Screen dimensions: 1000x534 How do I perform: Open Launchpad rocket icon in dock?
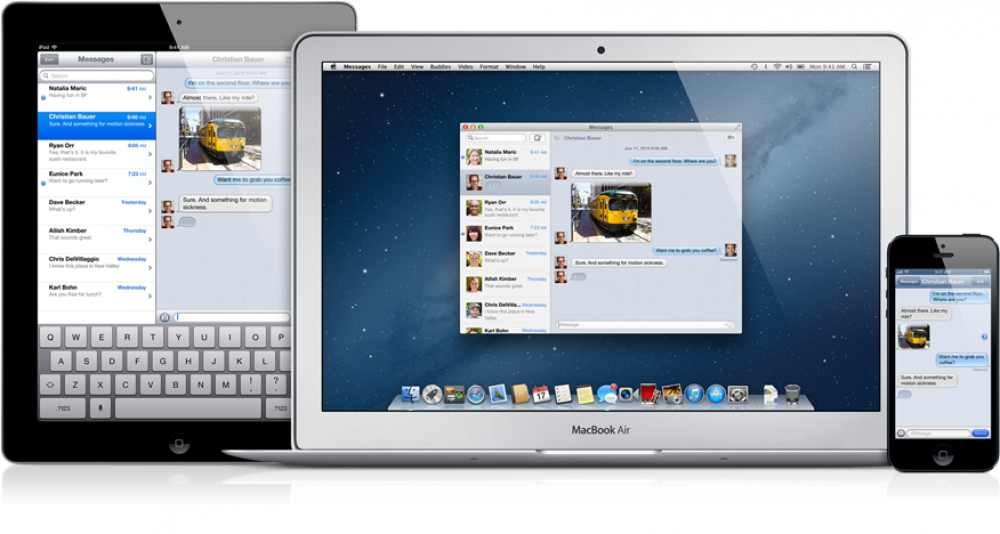432,394
